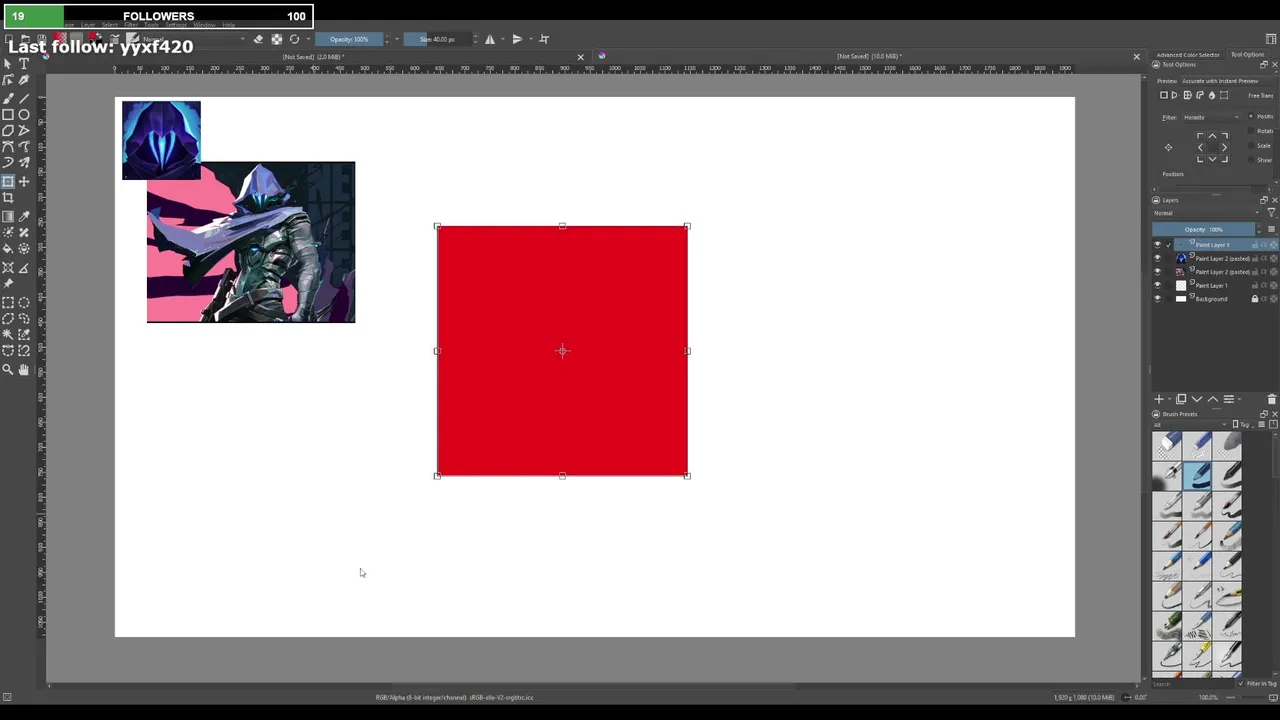Toggle the lock on Background layer

tap(1255, 299)
